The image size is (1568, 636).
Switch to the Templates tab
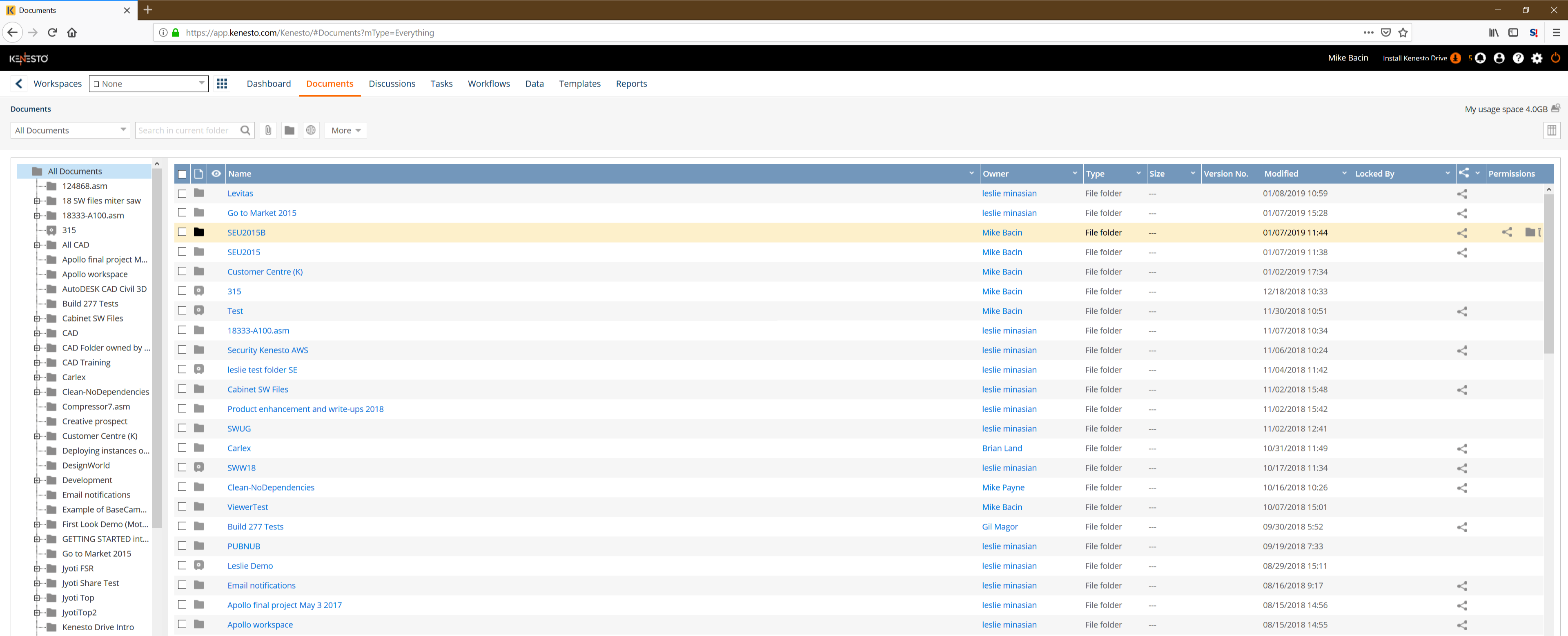(x=579, y=83)
